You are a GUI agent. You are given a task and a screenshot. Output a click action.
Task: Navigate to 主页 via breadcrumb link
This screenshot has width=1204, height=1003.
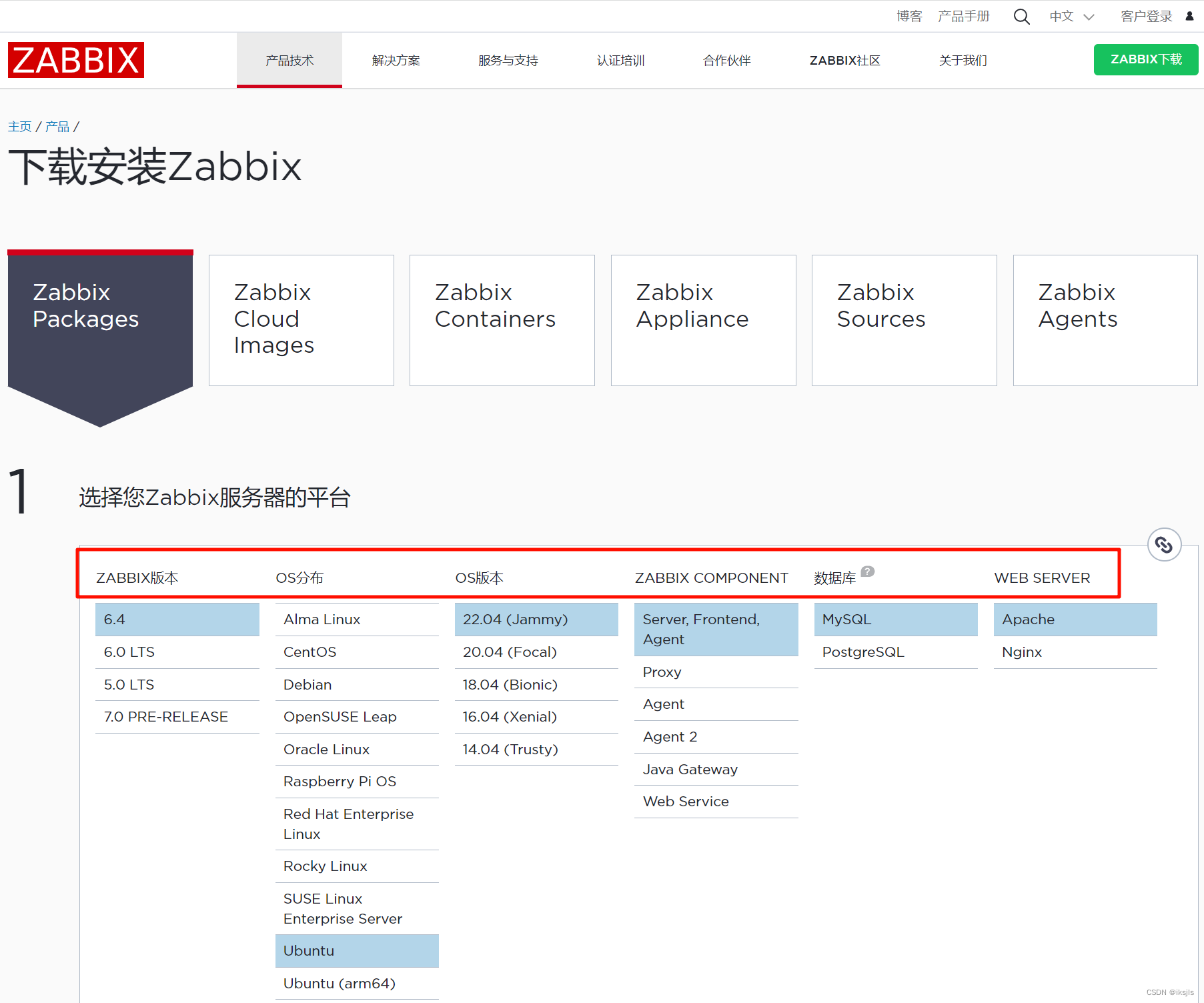click(x=19, y=125)
